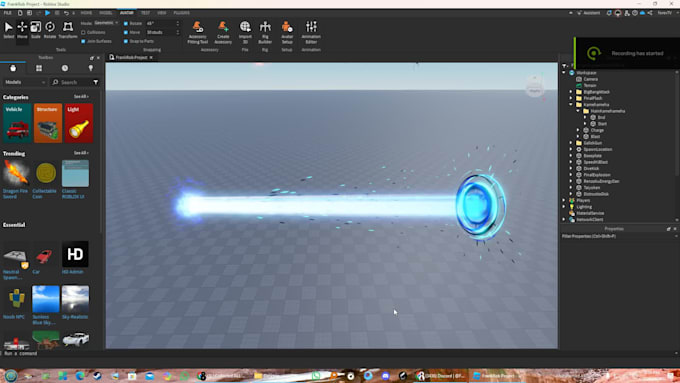The height and width of the screenshot is (383, 680).
Task: Select the Move tool
Action: point(22,30)
